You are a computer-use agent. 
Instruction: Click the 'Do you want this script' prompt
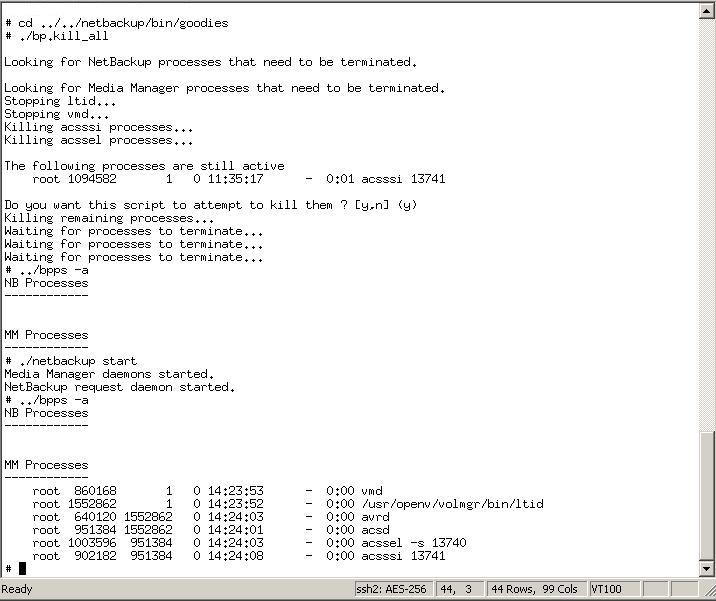[211, 205]
